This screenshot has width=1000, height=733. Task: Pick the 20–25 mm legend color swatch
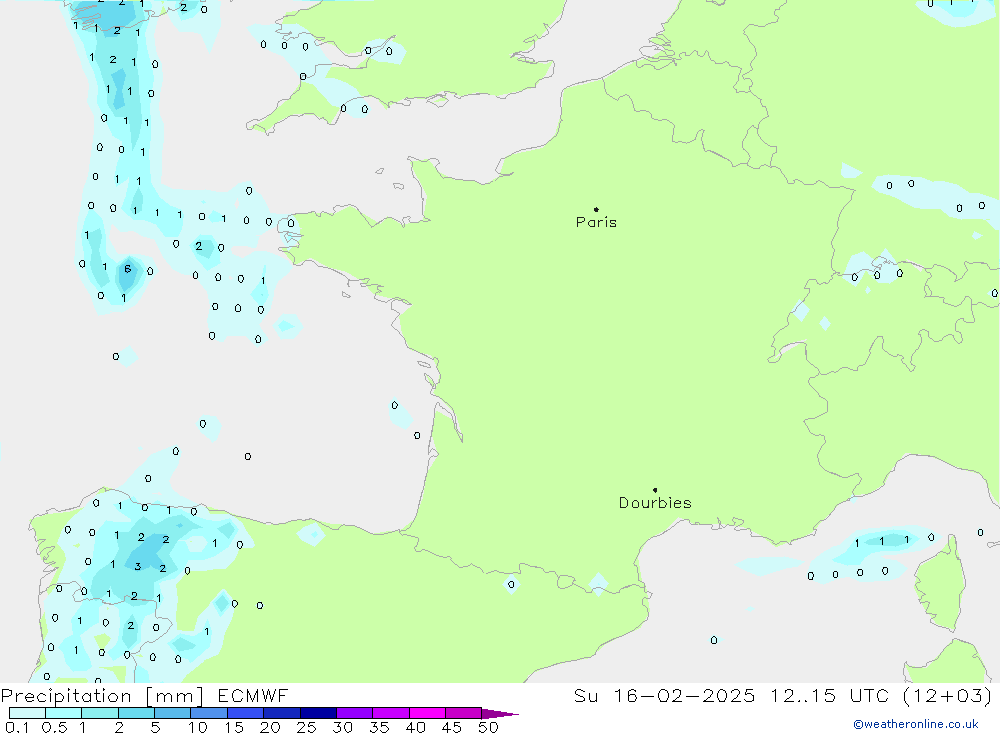pos(282,713)
